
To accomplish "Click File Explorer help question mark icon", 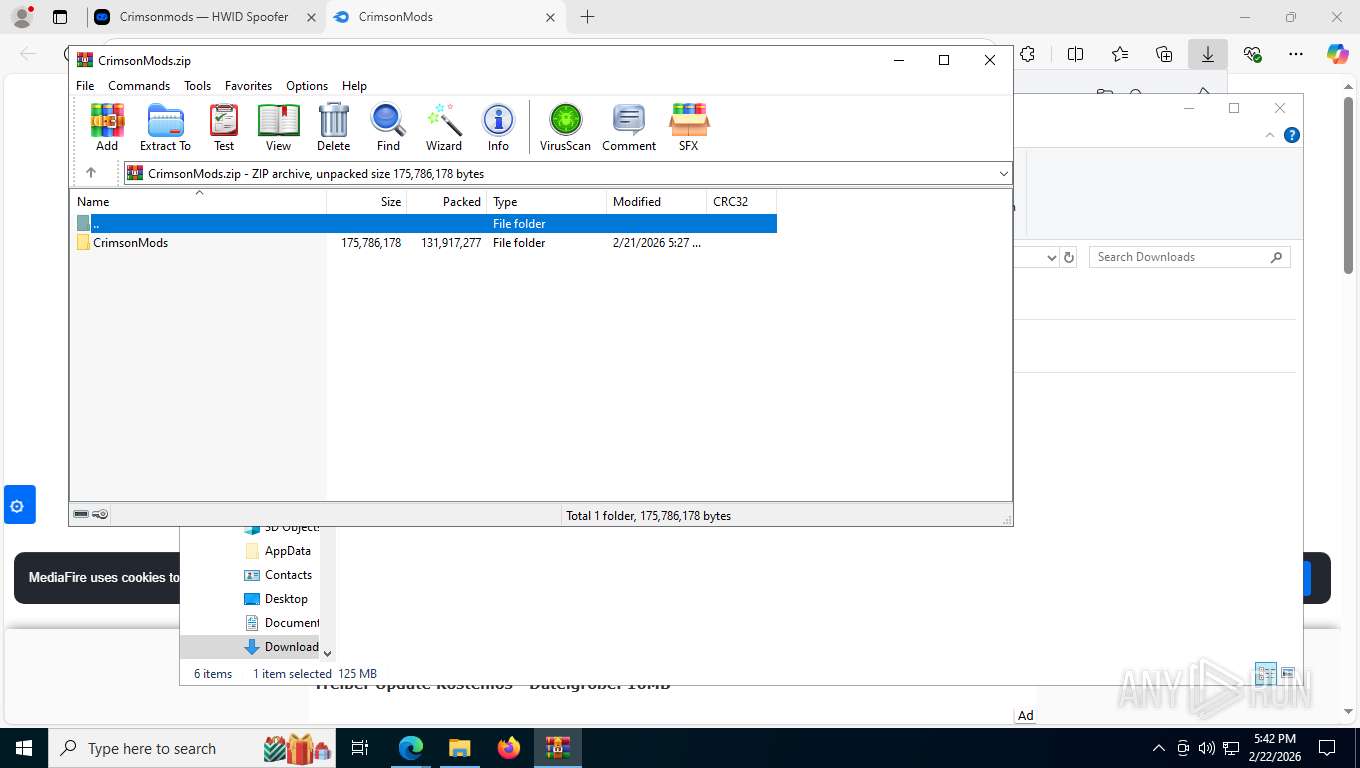I will (1292, 135).
